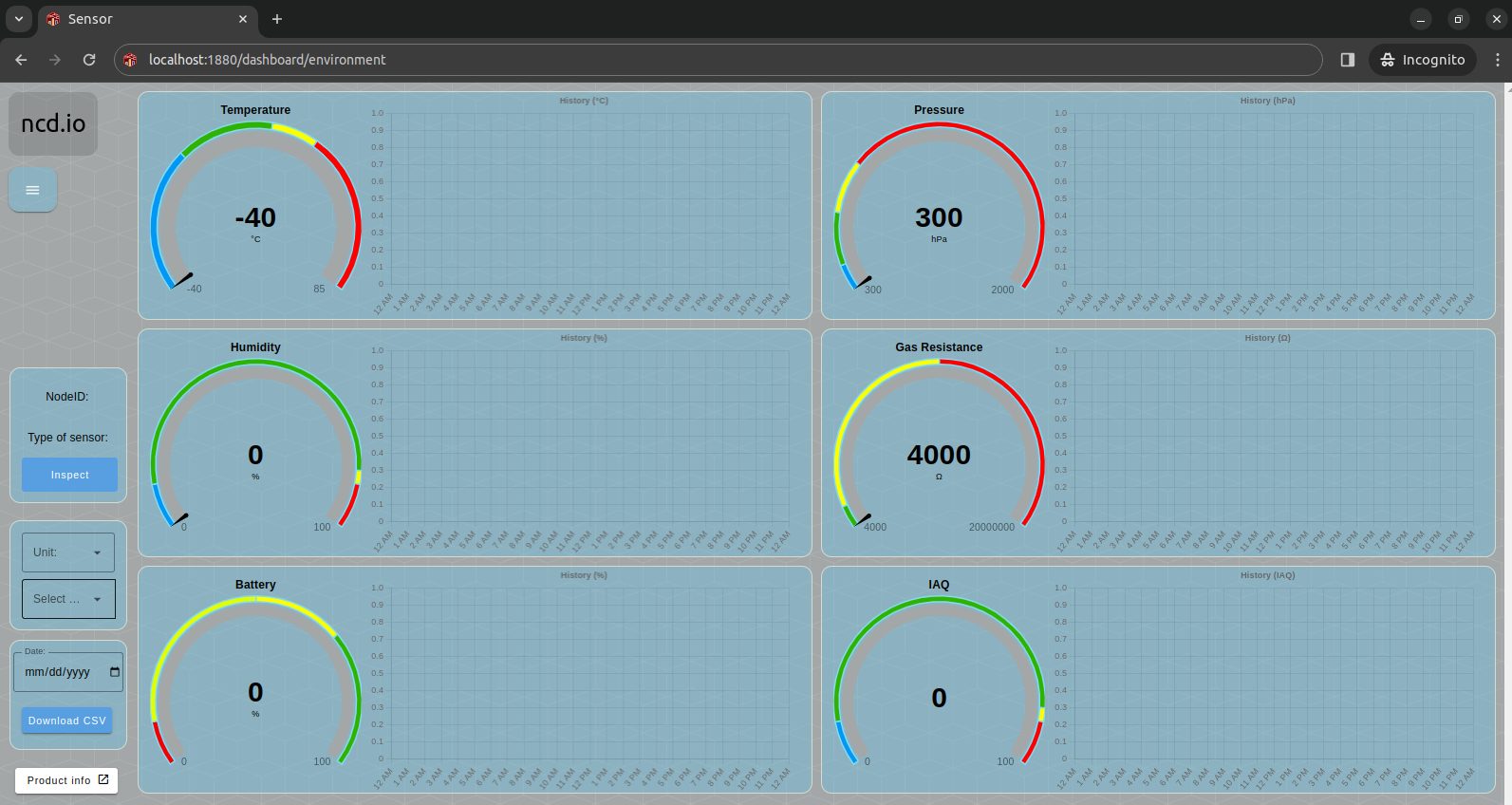This screenshot has width=1512, height=805.
Task: Click the Battery gauge title
Action: pyautogui.click(x=255, y=585)
